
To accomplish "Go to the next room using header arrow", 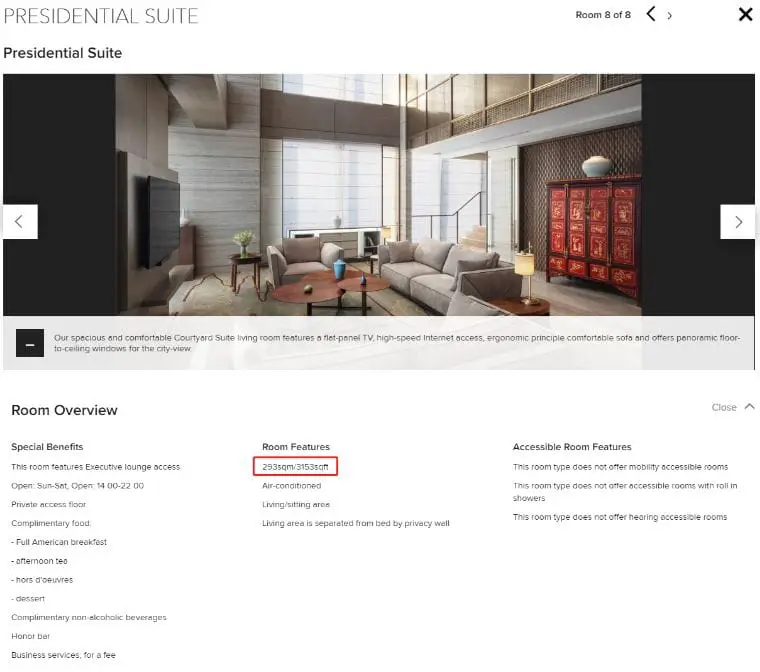I will [x=670, y=15].
